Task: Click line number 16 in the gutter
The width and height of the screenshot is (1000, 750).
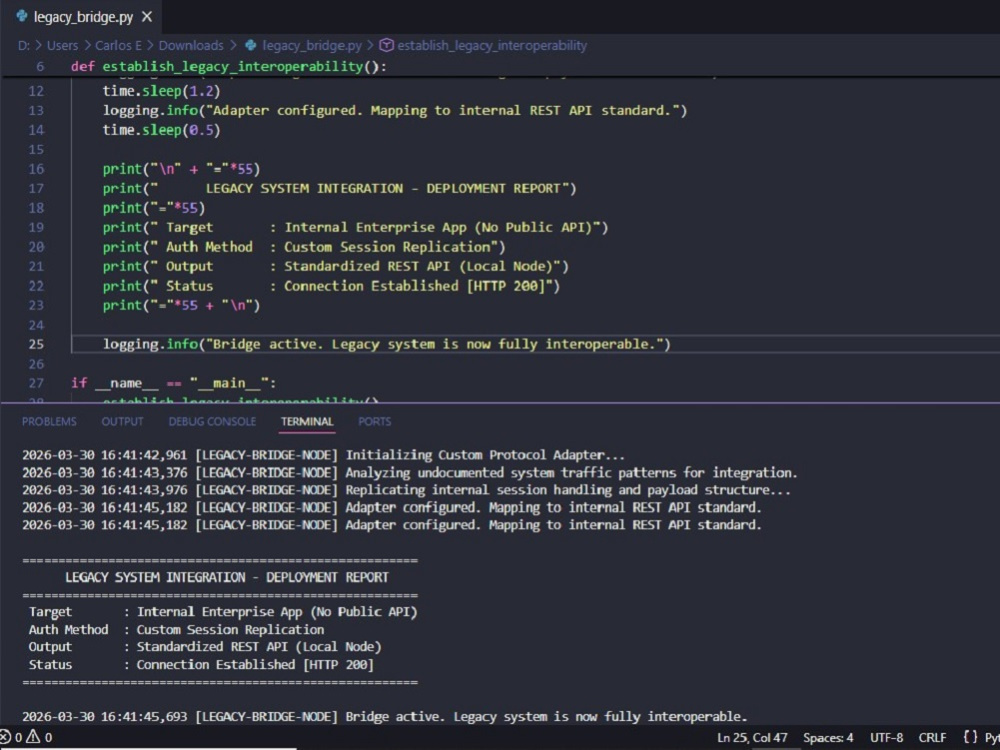Action: [36, 169]
